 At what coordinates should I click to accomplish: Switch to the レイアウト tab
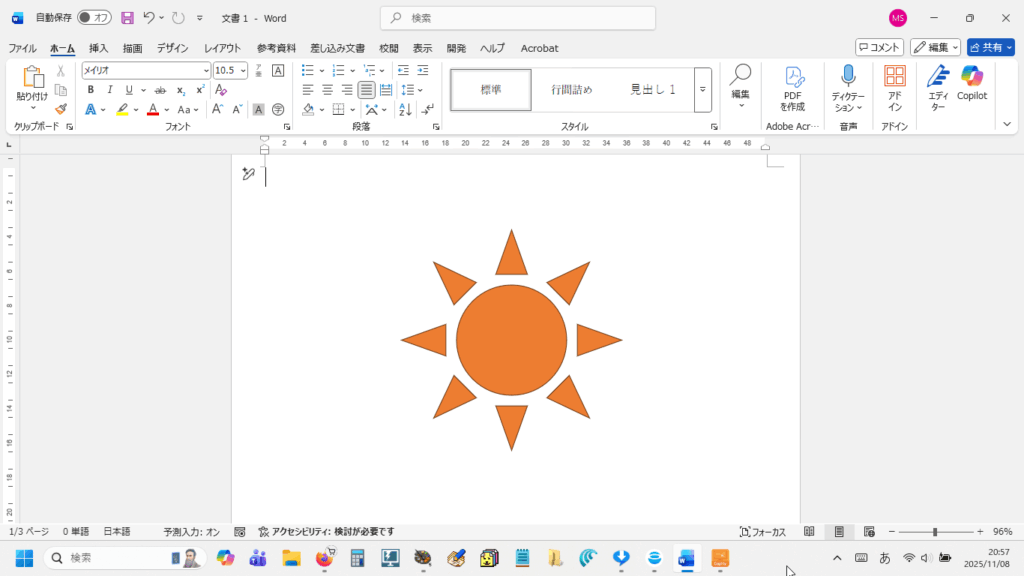(x=222, y=48)
